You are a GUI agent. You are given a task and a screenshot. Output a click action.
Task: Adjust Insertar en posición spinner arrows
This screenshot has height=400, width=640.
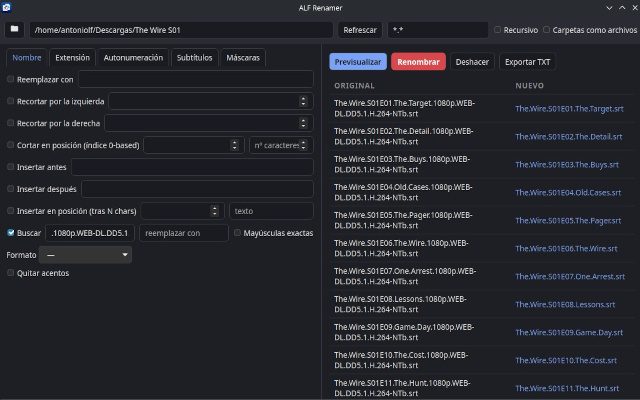click(214, 211)
